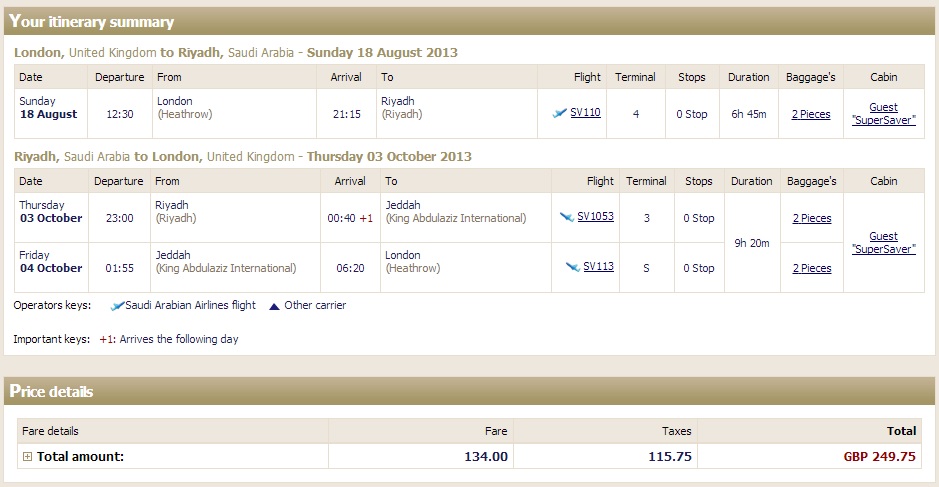Click the Saudi Arabian Airlines flight key icon
Viewport: 939px width, 487px height.
[117, 306]
